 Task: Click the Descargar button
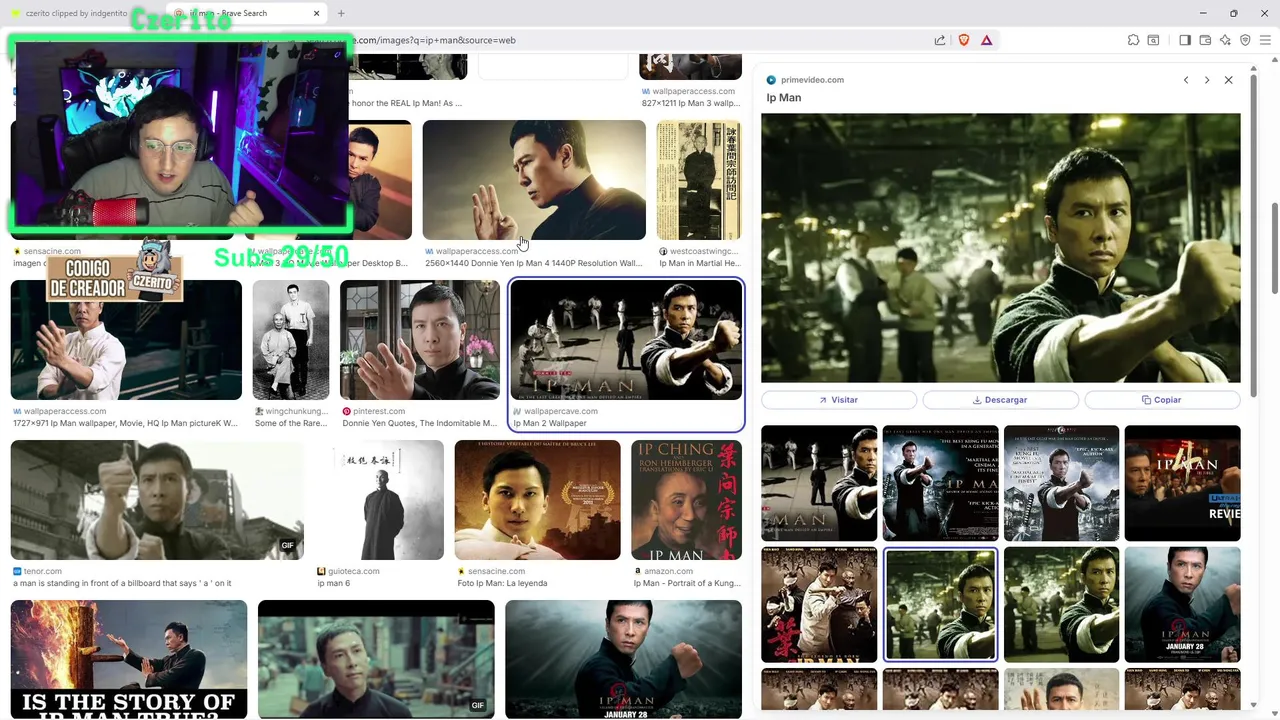pyautogui.click(x=1000, y=400)
